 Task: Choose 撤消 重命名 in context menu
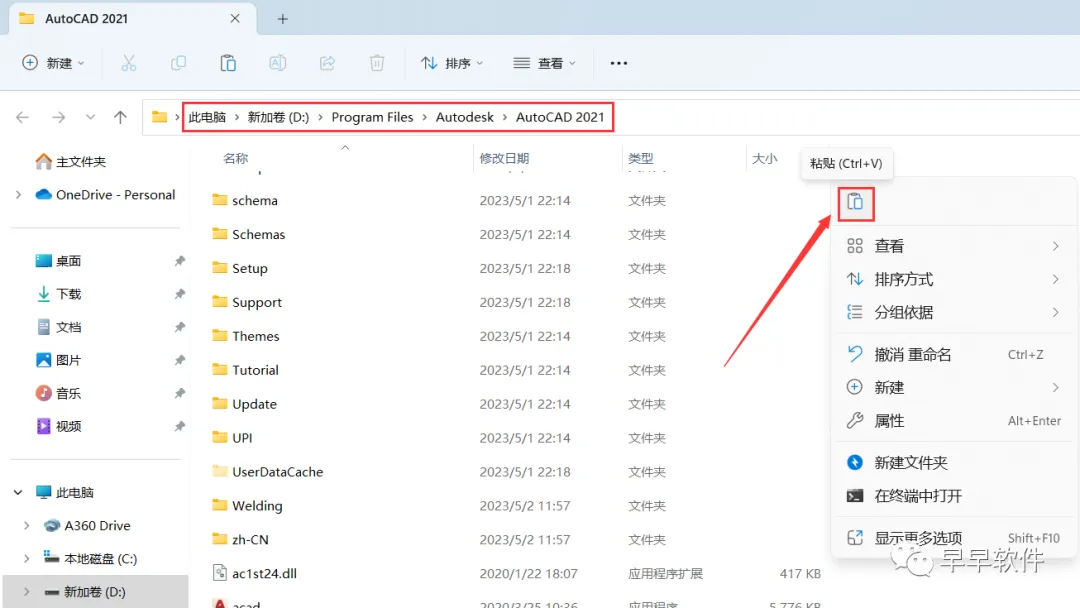[953, 355]
